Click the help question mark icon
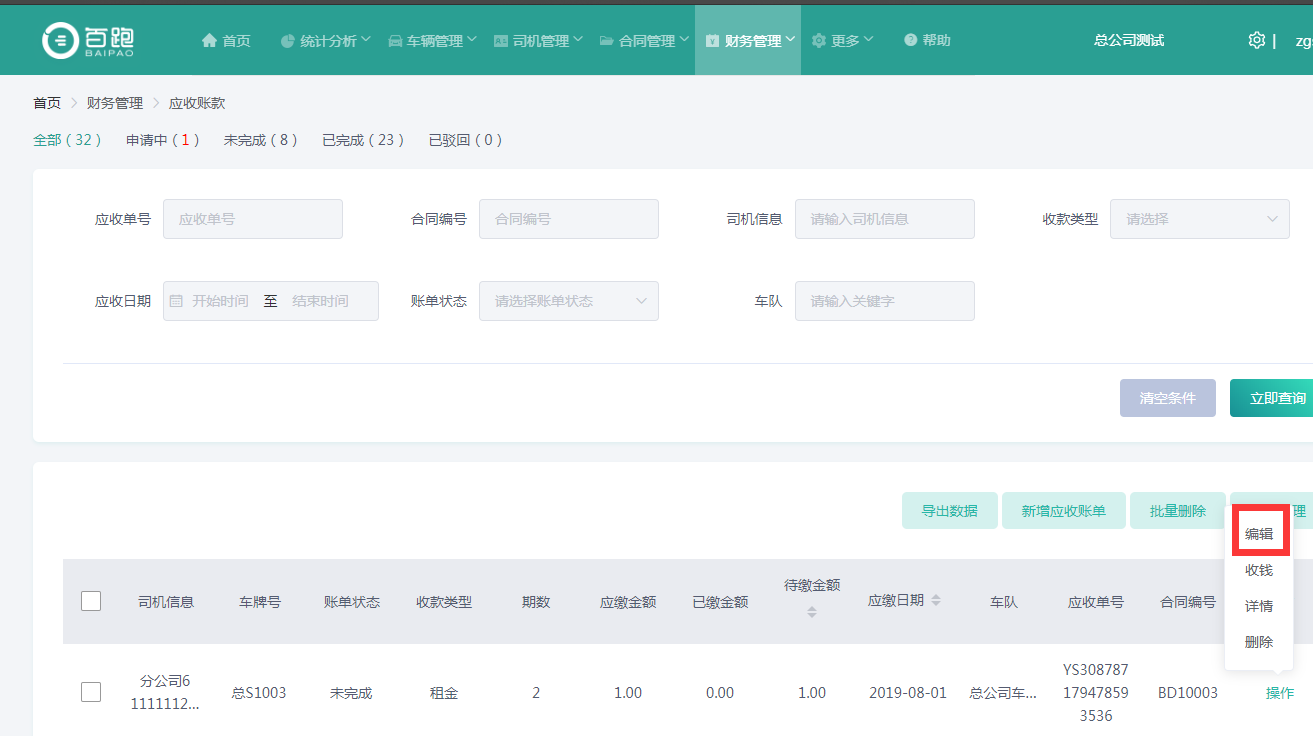1313x736 pixels. pos(910,41)
